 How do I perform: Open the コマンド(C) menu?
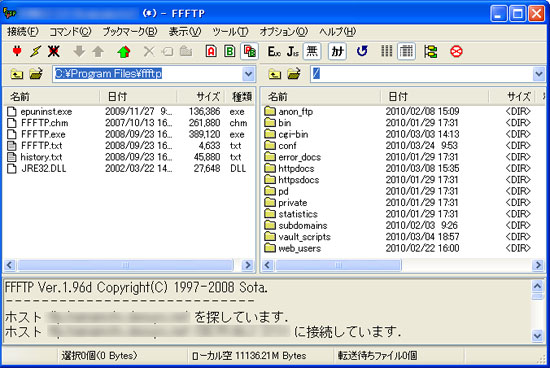[70, 32]
